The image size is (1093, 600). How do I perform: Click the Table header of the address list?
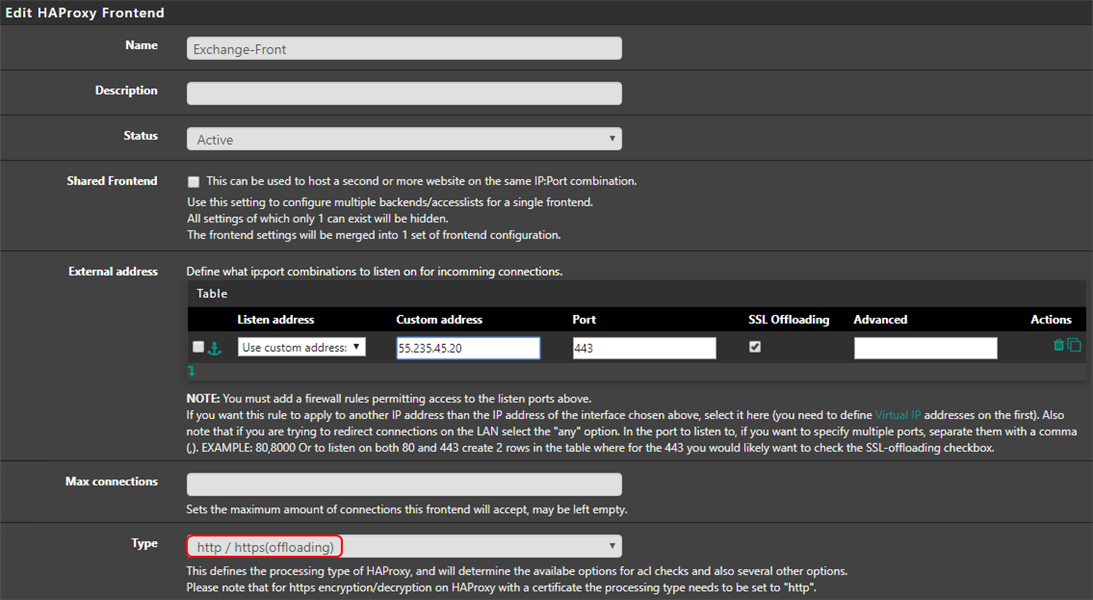[x=212, y=294]
